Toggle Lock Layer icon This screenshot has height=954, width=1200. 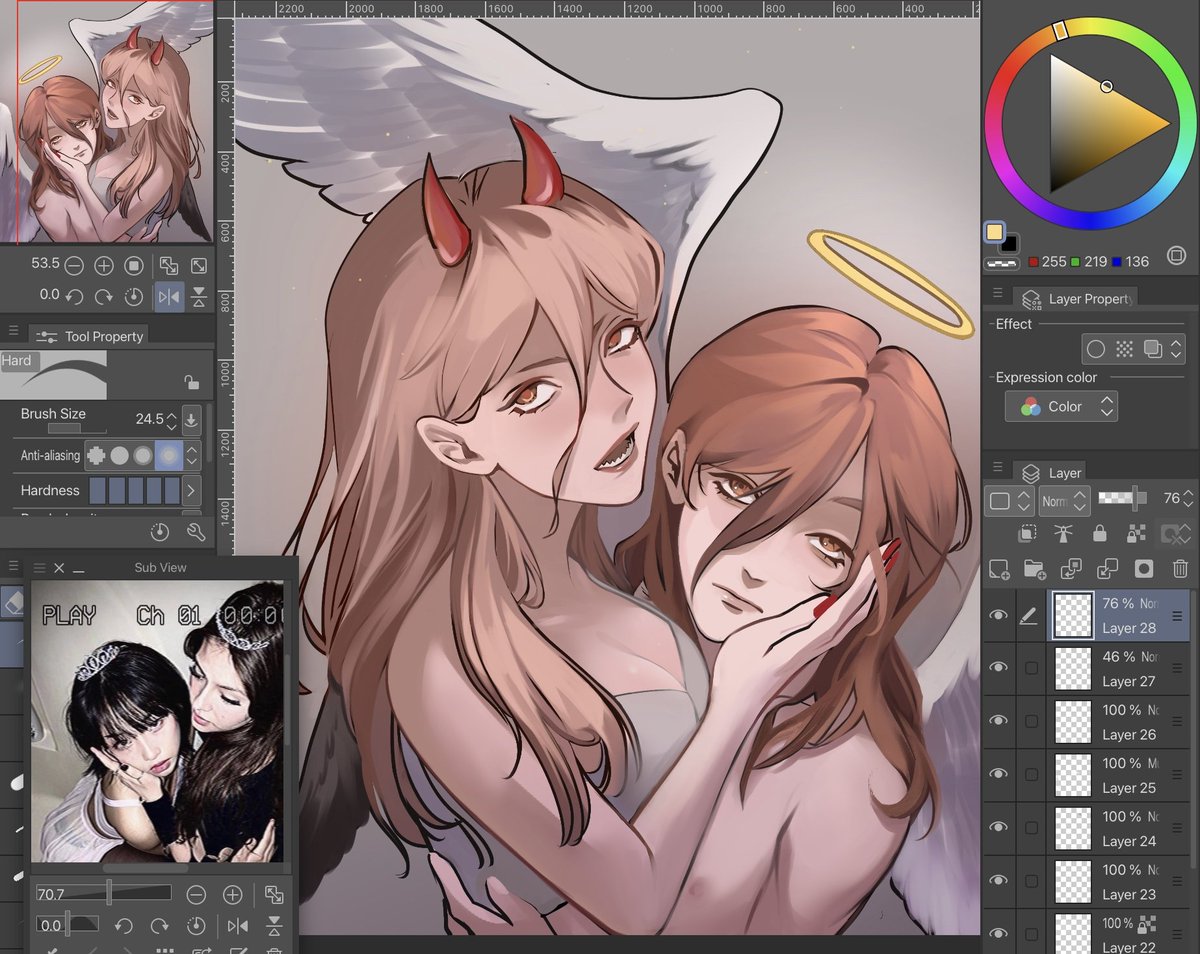[x=1100, y=533]
